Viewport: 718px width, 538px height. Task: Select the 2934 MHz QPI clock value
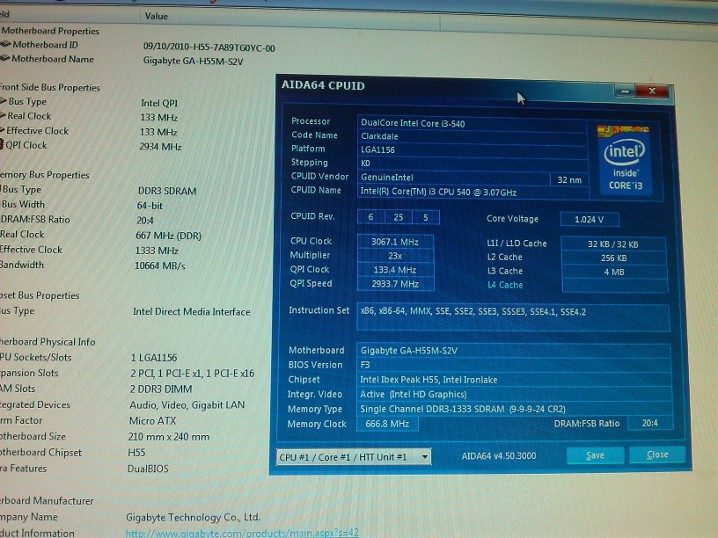tap(160, 147)
